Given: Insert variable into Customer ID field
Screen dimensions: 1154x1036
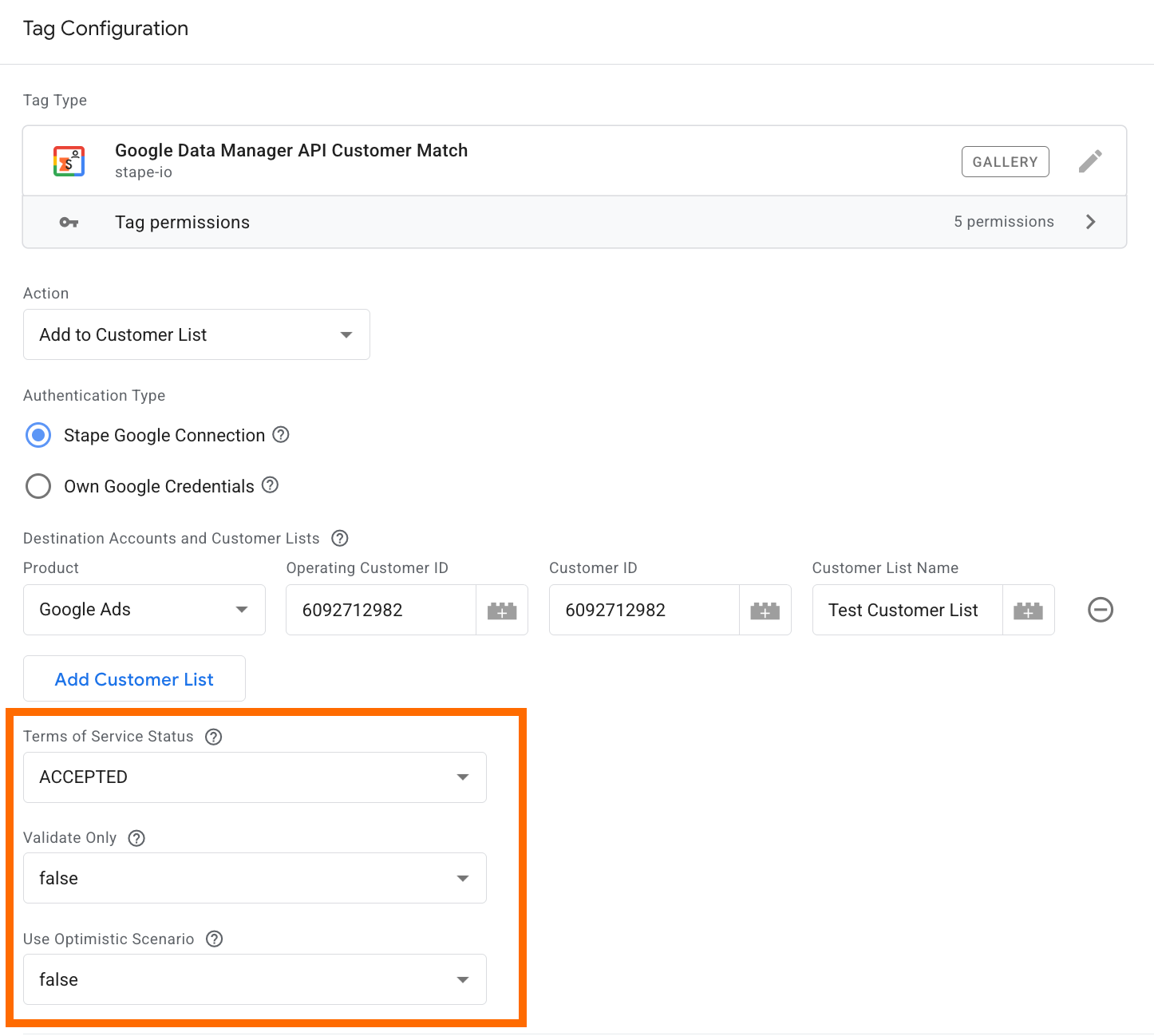Looking at the screenshot, I should tap(765, 611).
